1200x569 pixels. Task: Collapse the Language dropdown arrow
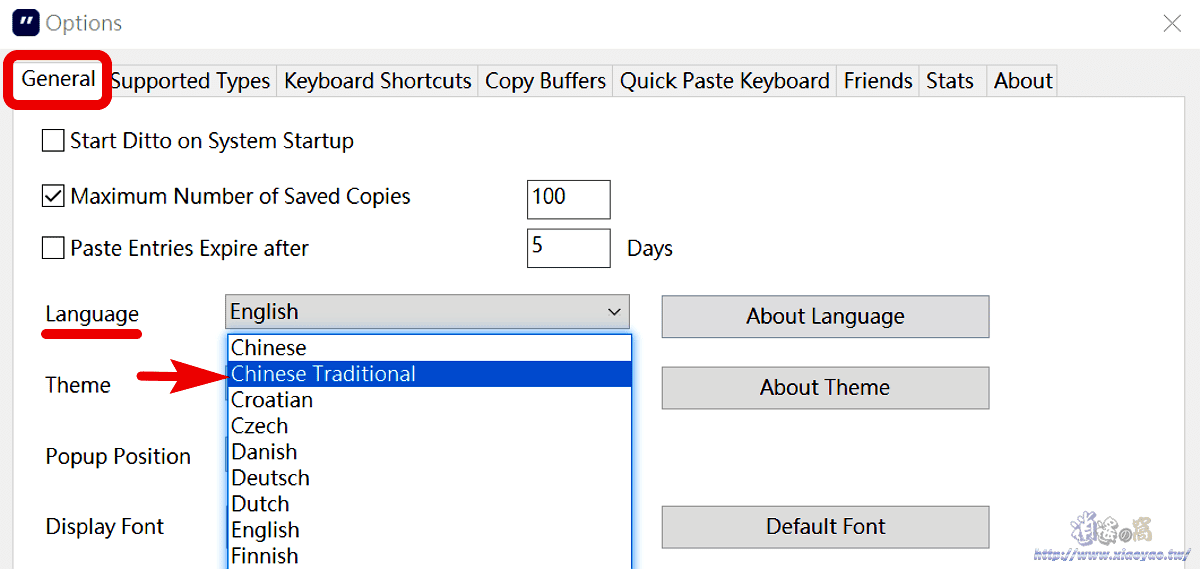click(x=614, y=312)
